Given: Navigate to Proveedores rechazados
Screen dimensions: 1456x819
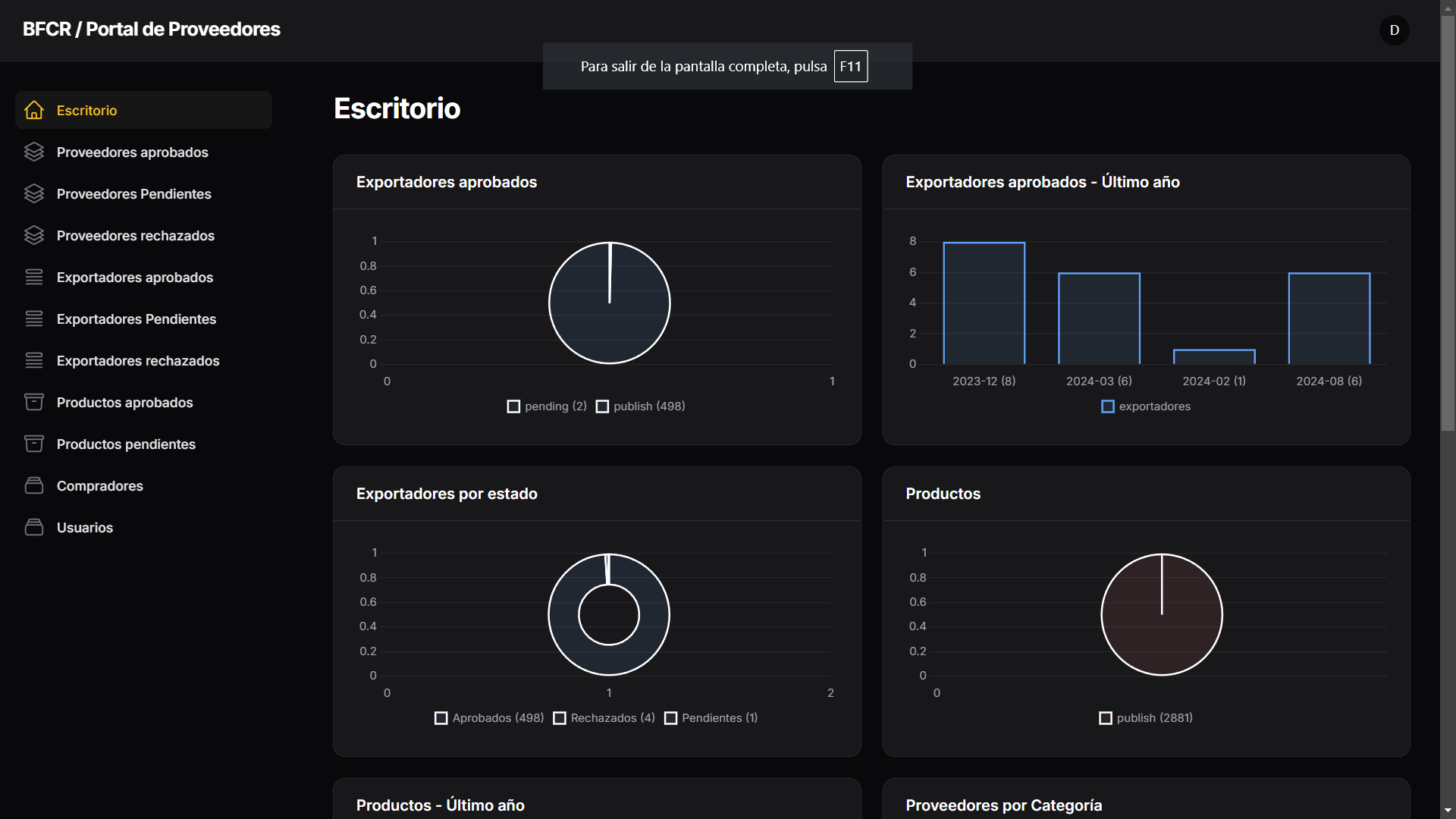Looking at the screenshot, I should pos(143,235).
